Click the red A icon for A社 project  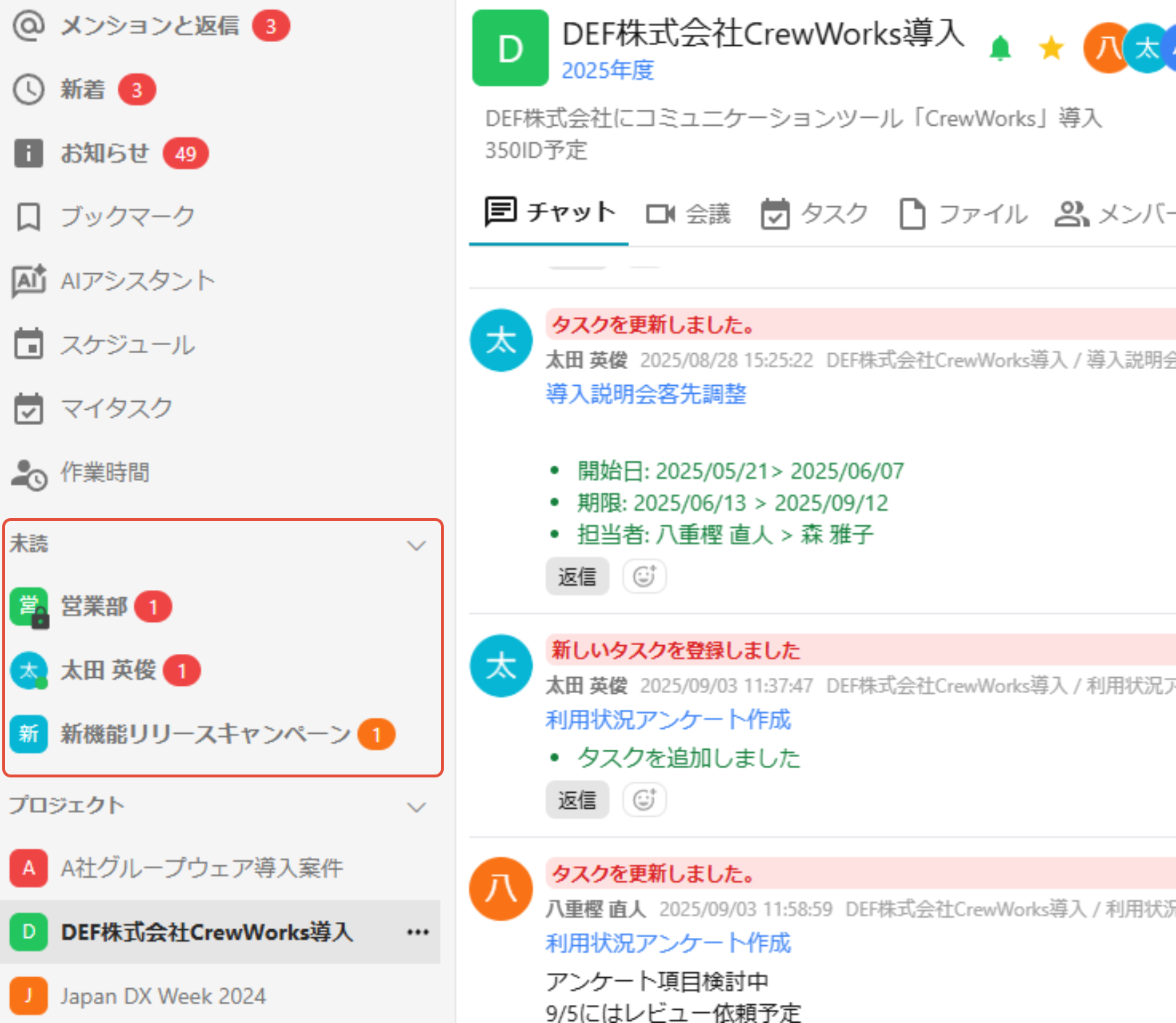coord(29,868)
